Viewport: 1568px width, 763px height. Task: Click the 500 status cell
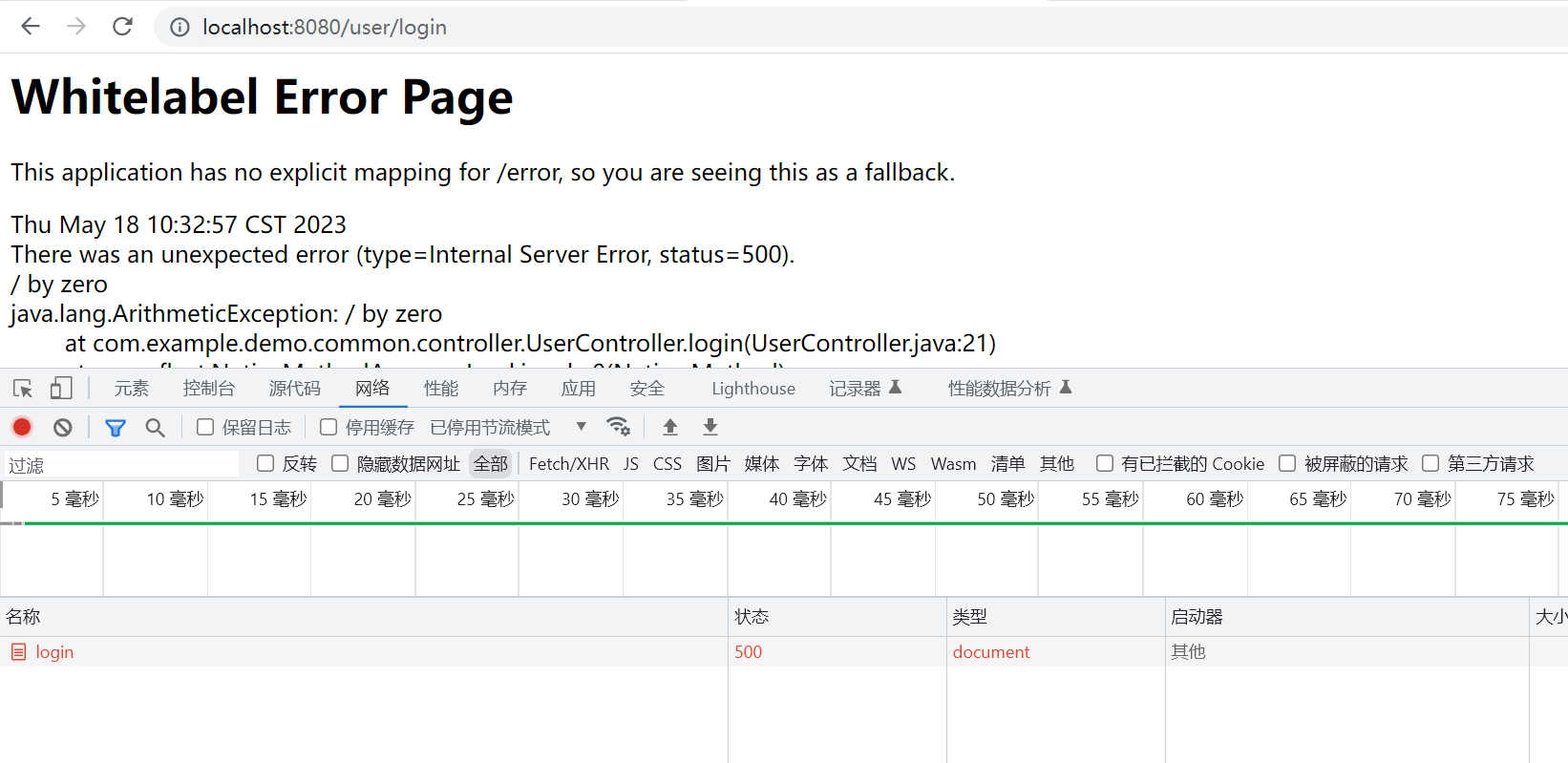click(749, 652)
